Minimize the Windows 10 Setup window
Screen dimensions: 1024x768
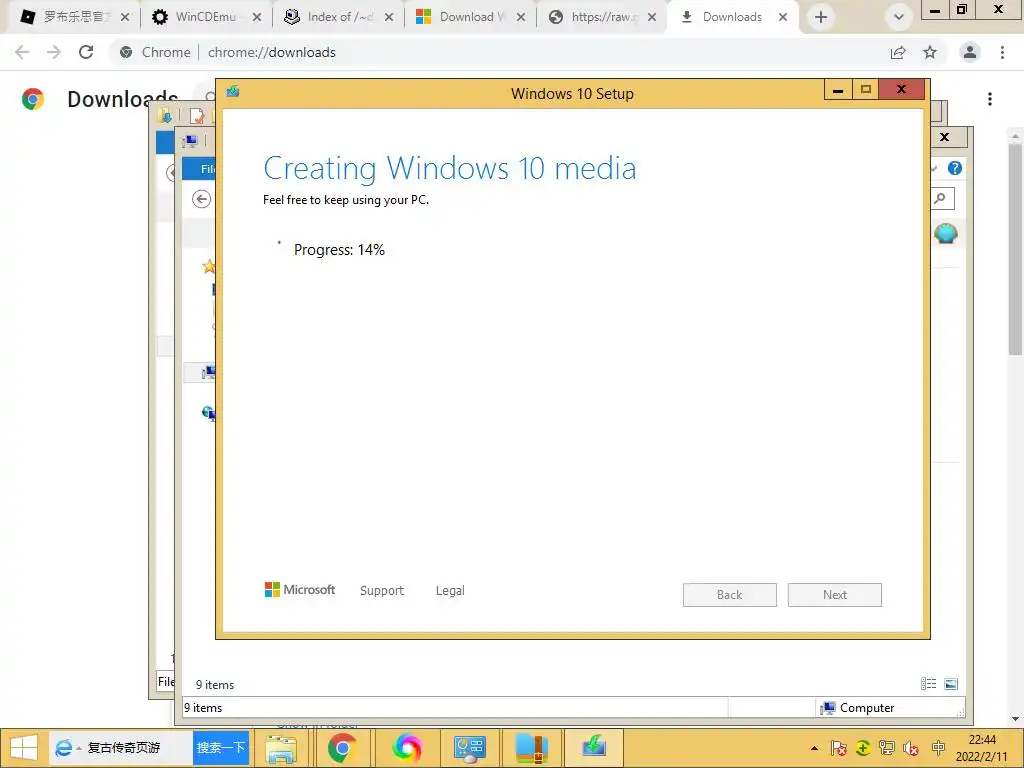coord(838,89)
